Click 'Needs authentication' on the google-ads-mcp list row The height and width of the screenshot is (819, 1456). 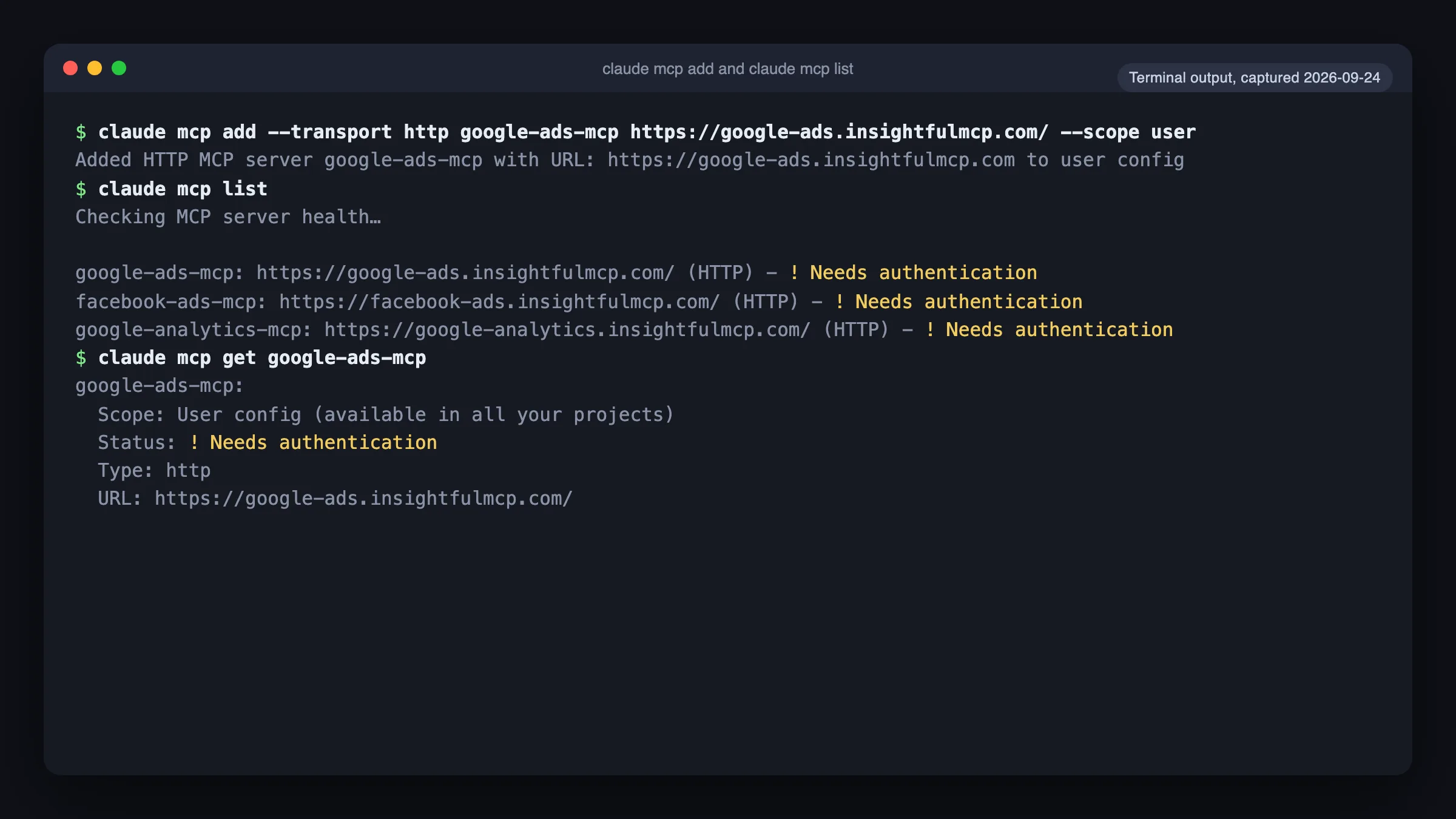(923, 273)
